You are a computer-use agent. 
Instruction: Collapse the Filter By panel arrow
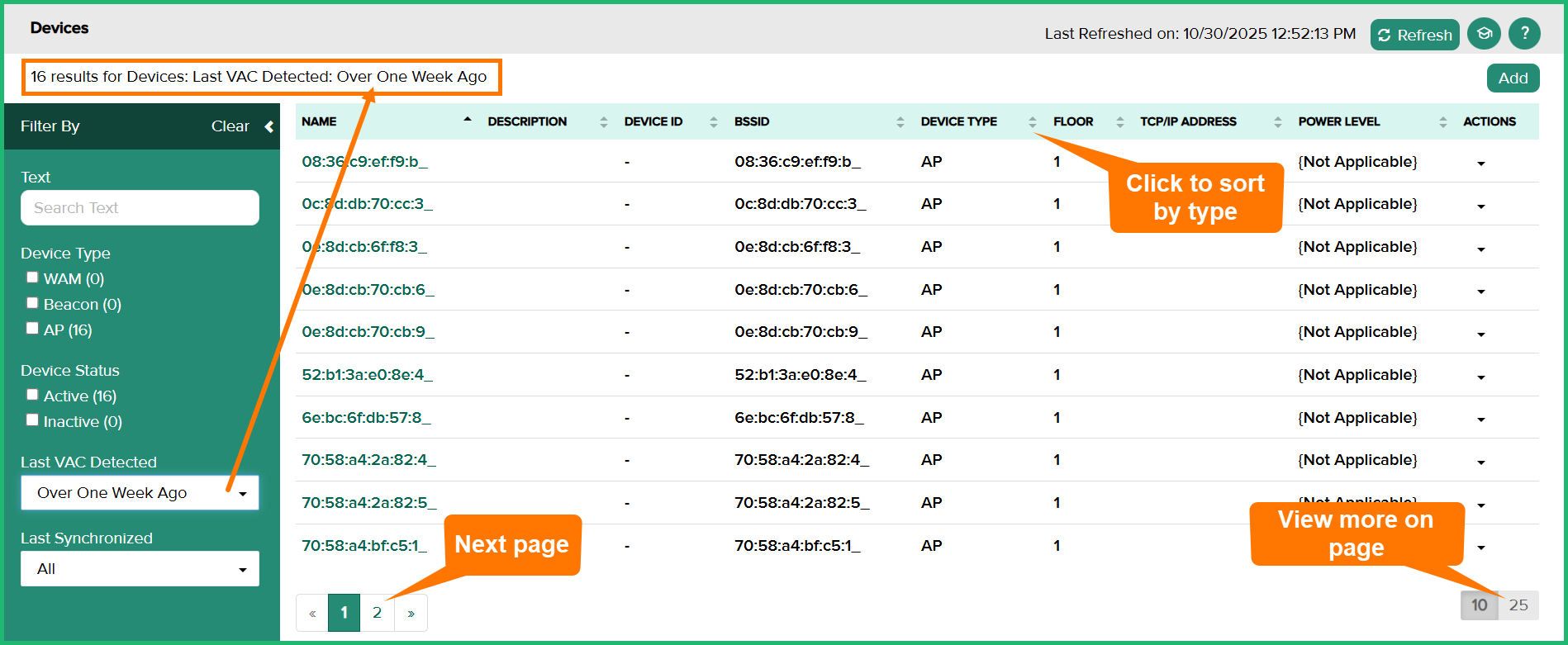tap(268, 126)
